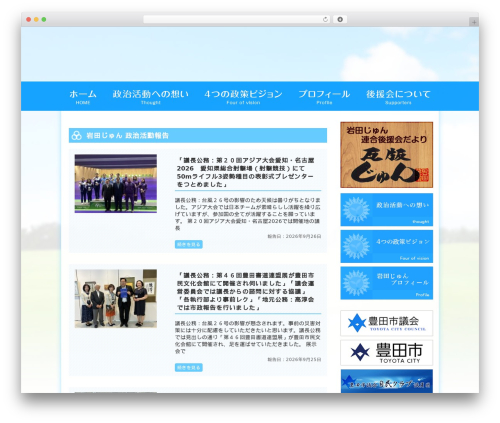Reload the page with the refresh icon
The image size is (500, 423).
click(x=325, y=19)
